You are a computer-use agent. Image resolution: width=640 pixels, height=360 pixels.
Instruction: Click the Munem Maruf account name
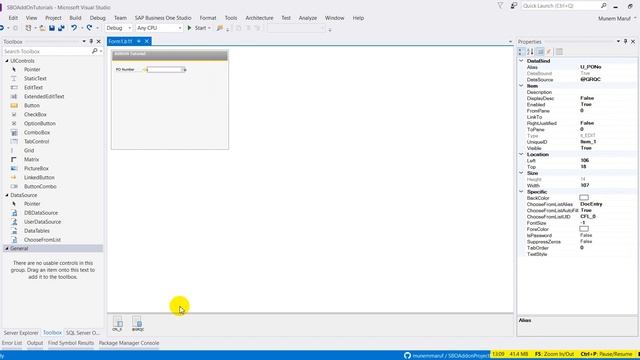click(x=614, y=18)
